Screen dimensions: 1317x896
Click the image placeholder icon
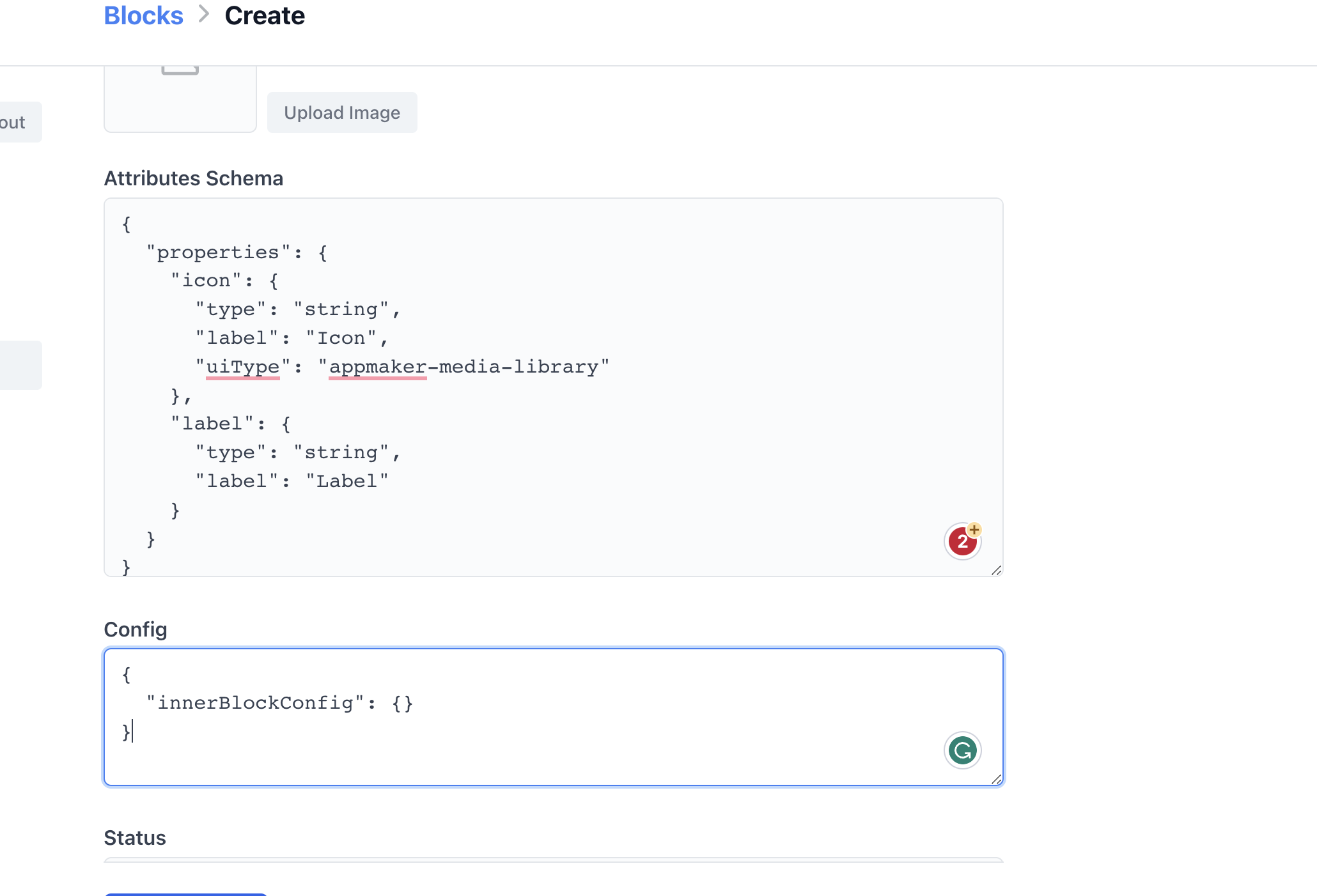click(180, 69)
